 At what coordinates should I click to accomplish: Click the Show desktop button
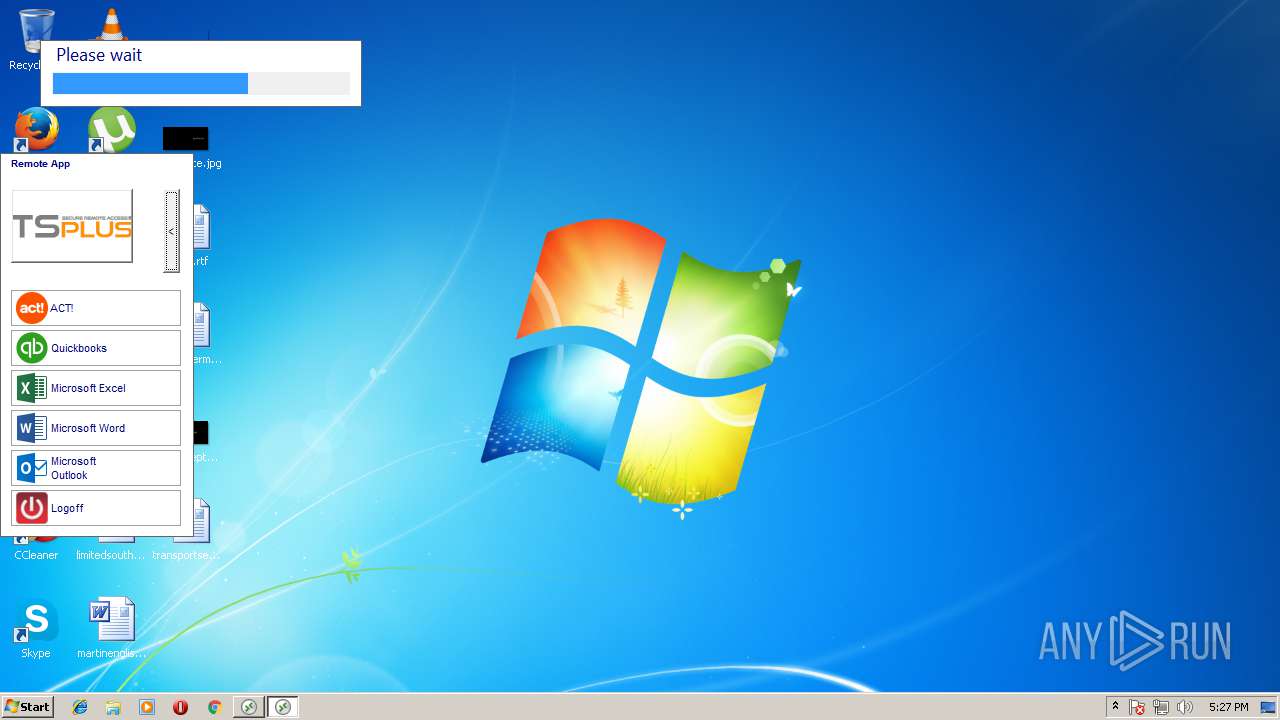tap(1269, 707)
